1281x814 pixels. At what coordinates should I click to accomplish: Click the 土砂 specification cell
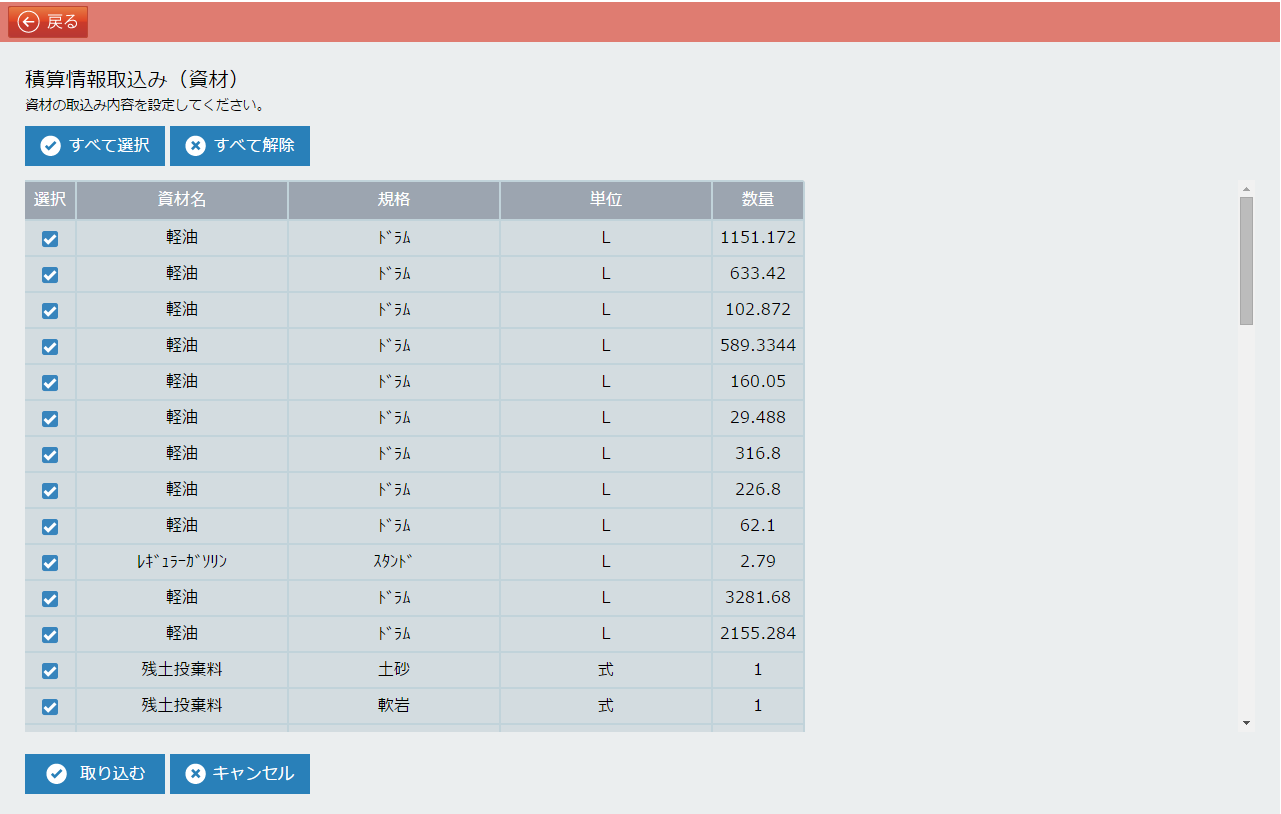[x=394, y=669]
